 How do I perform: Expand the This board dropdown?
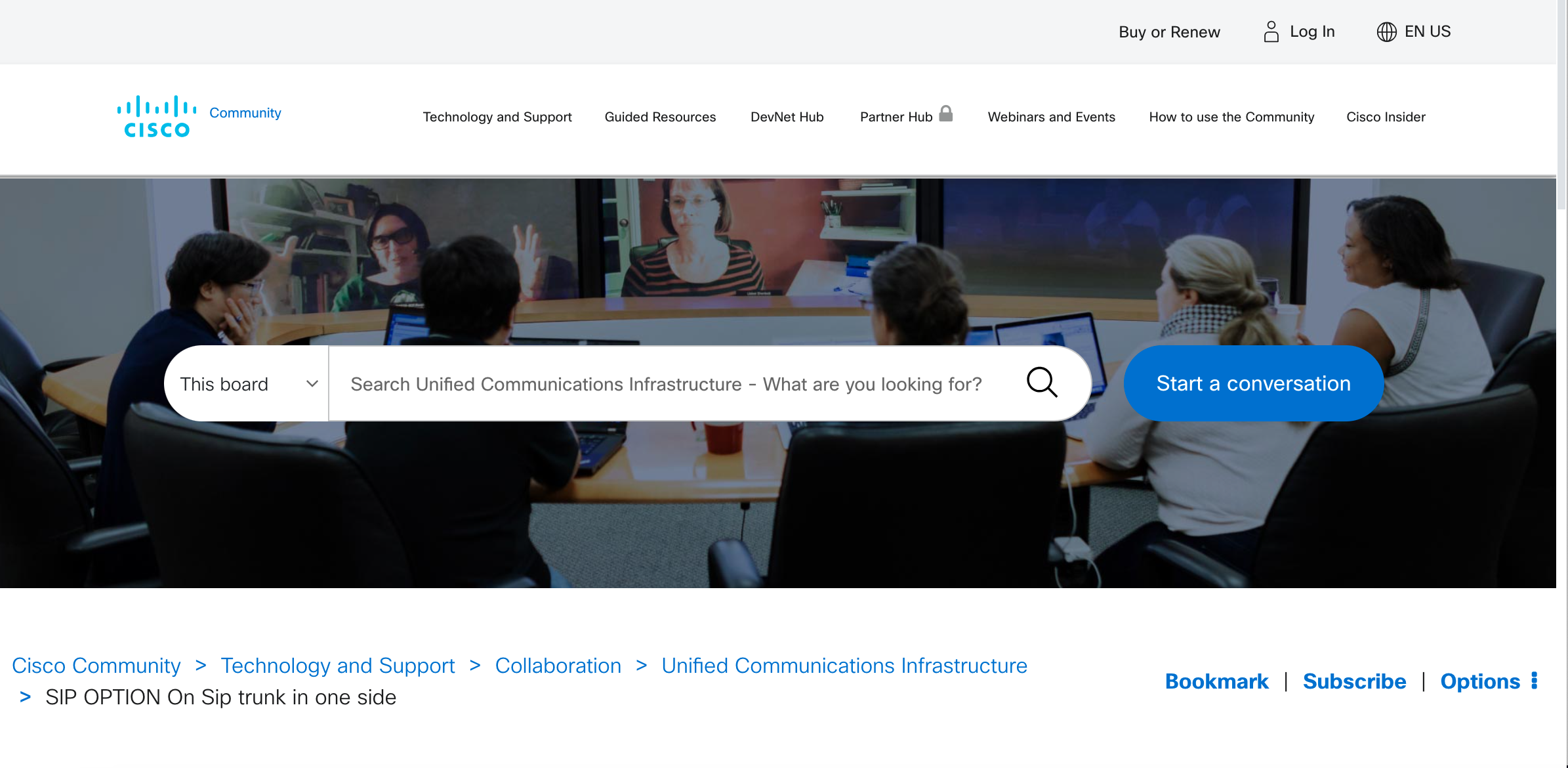click(246, 384)
